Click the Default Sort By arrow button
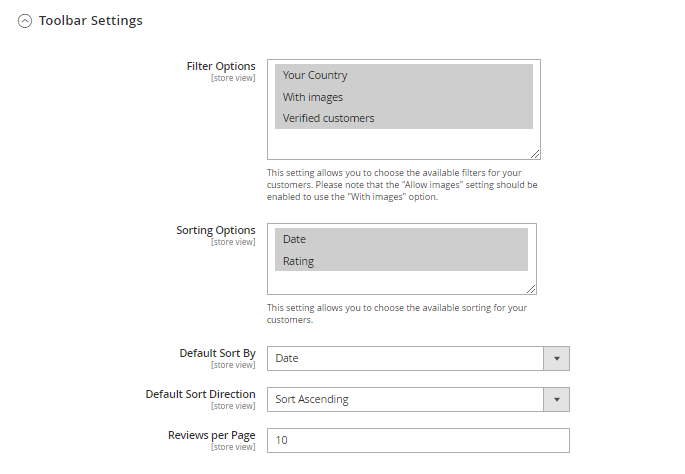The image size is (685, 474). point(556,358)
